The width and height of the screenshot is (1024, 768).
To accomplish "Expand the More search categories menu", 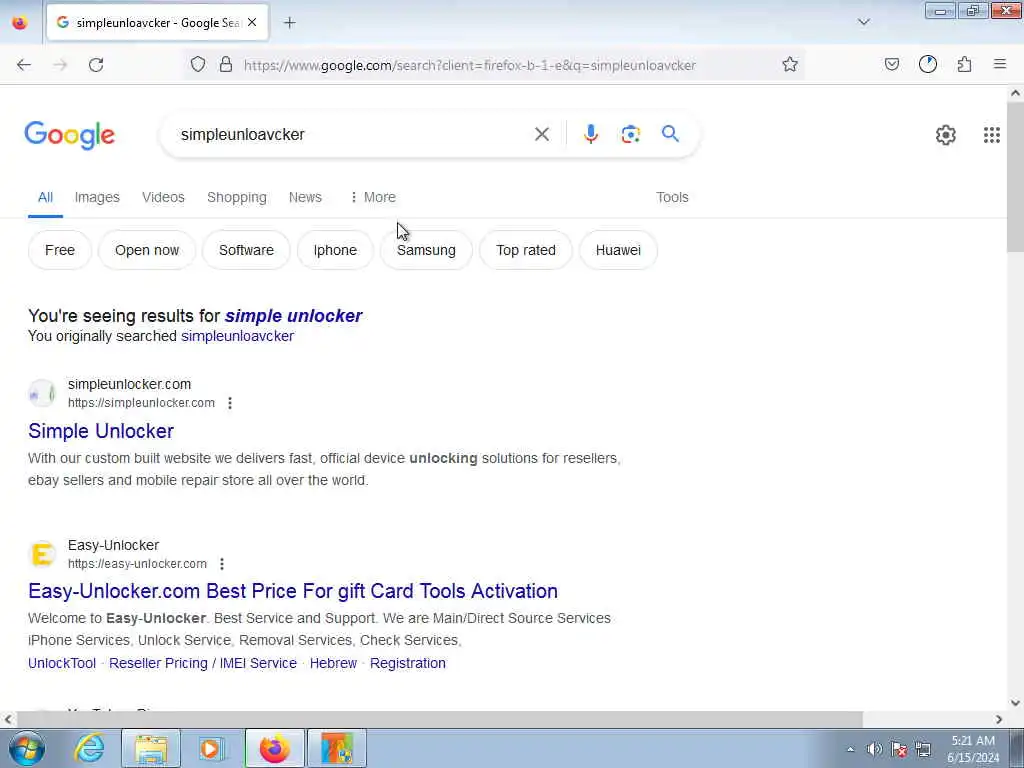I will [x=373, y=197].
